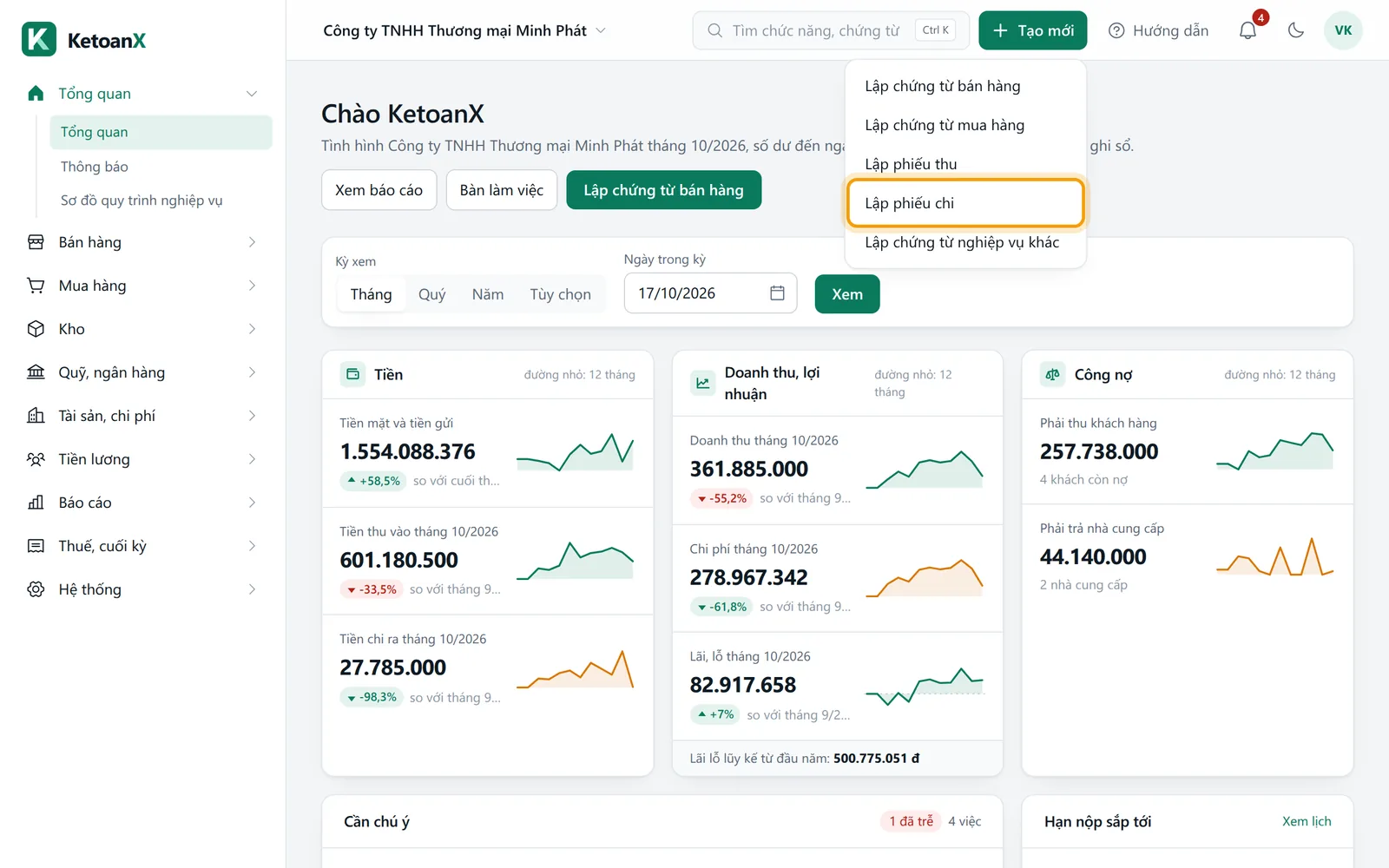Select the Quý period option

[x=431, y=294]
